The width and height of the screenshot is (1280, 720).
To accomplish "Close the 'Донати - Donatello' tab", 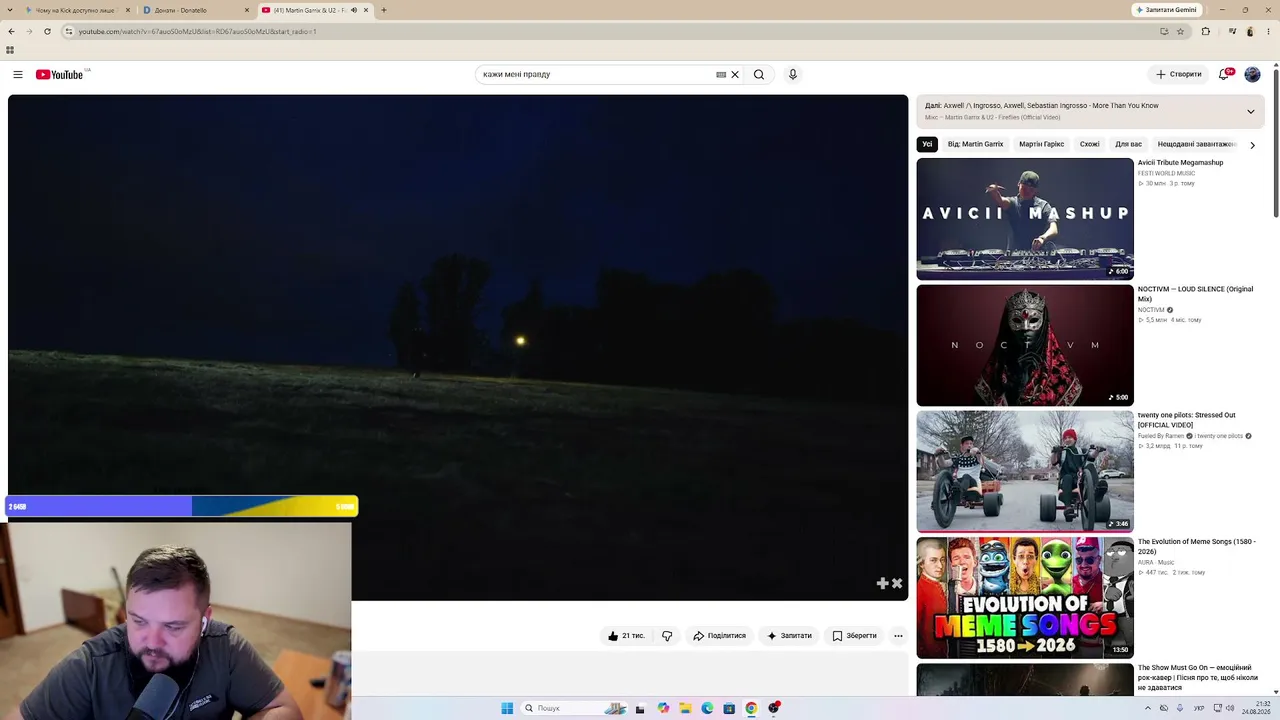I will 247,10.
